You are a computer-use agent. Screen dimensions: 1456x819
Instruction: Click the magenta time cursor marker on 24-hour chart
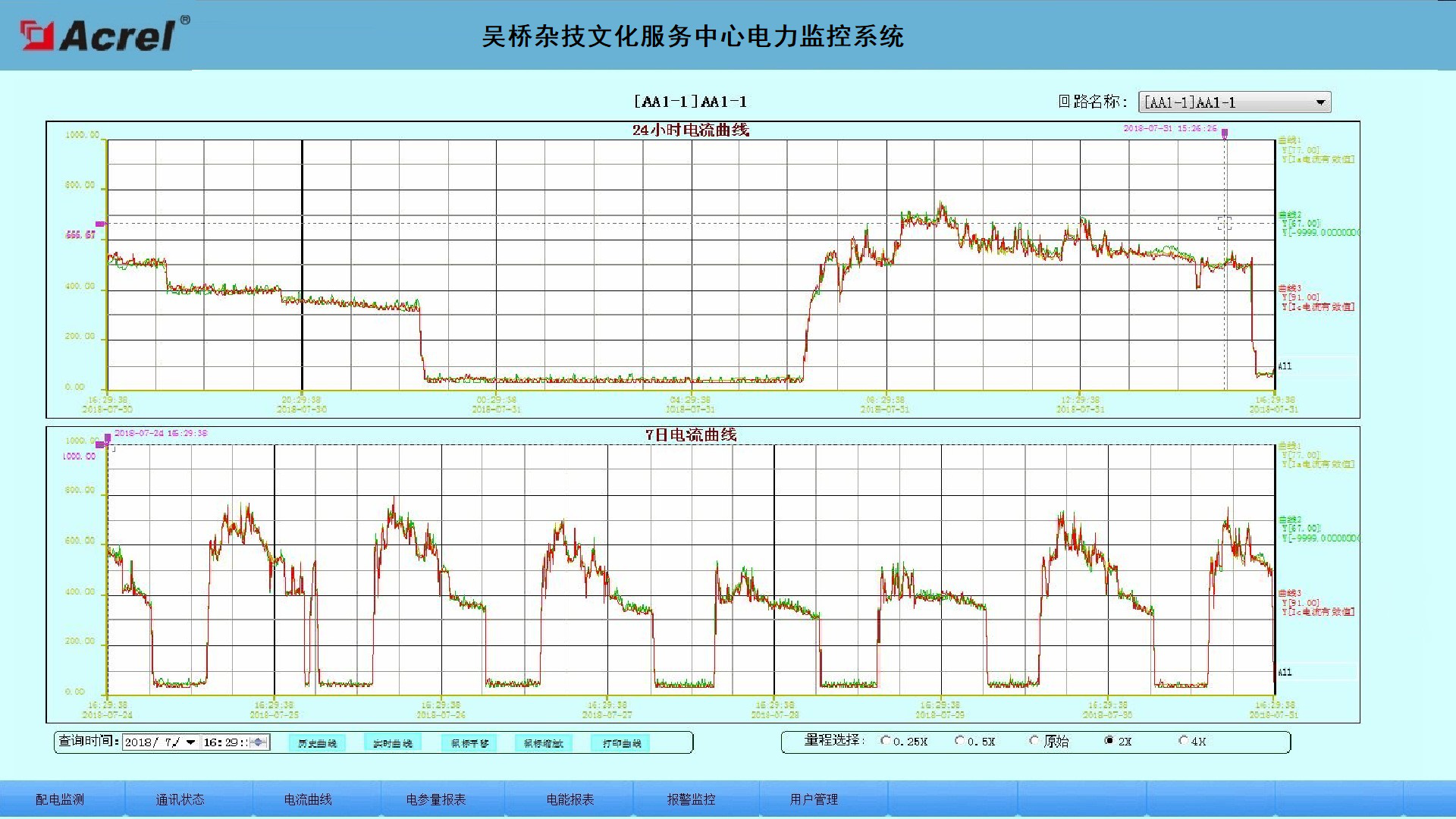pyautogui.click(x=1224, y=134)
